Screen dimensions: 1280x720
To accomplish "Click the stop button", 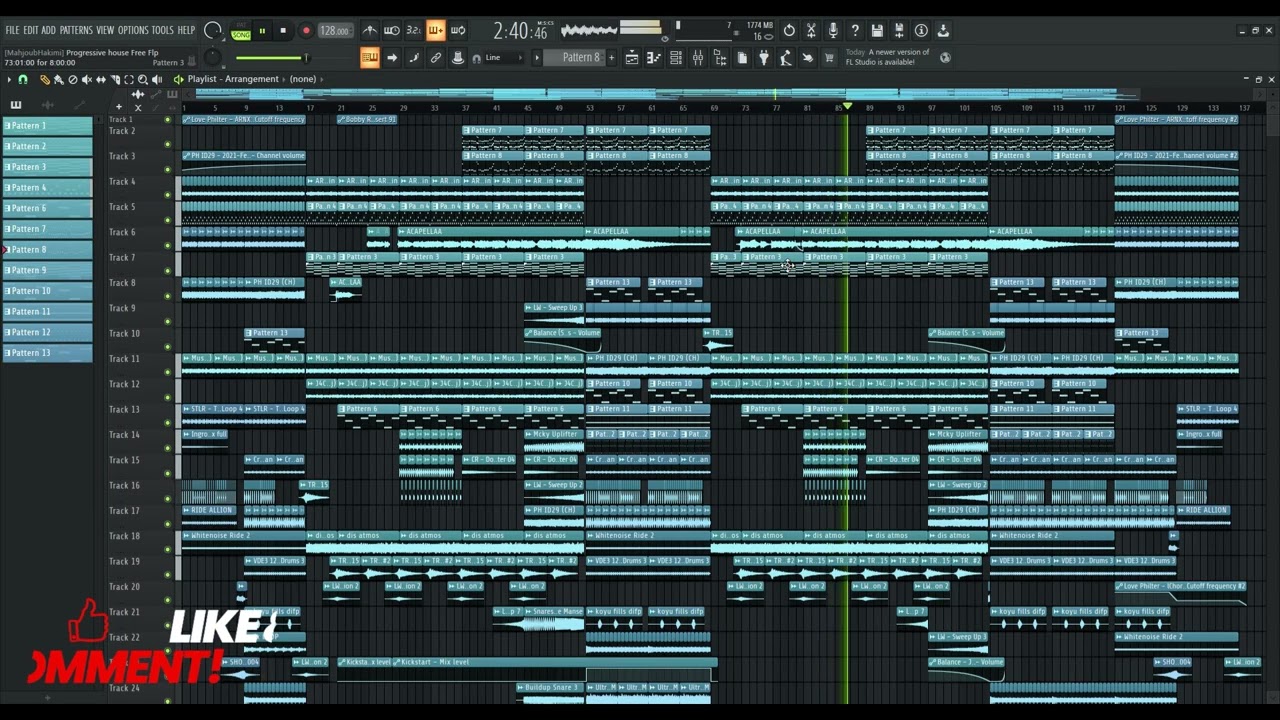I will pos(283,31).
